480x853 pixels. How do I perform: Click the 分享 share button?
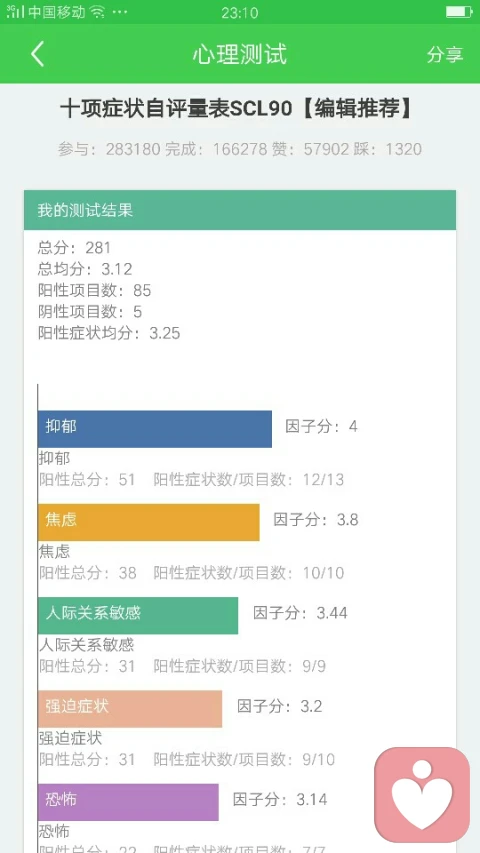pos(445,54)
